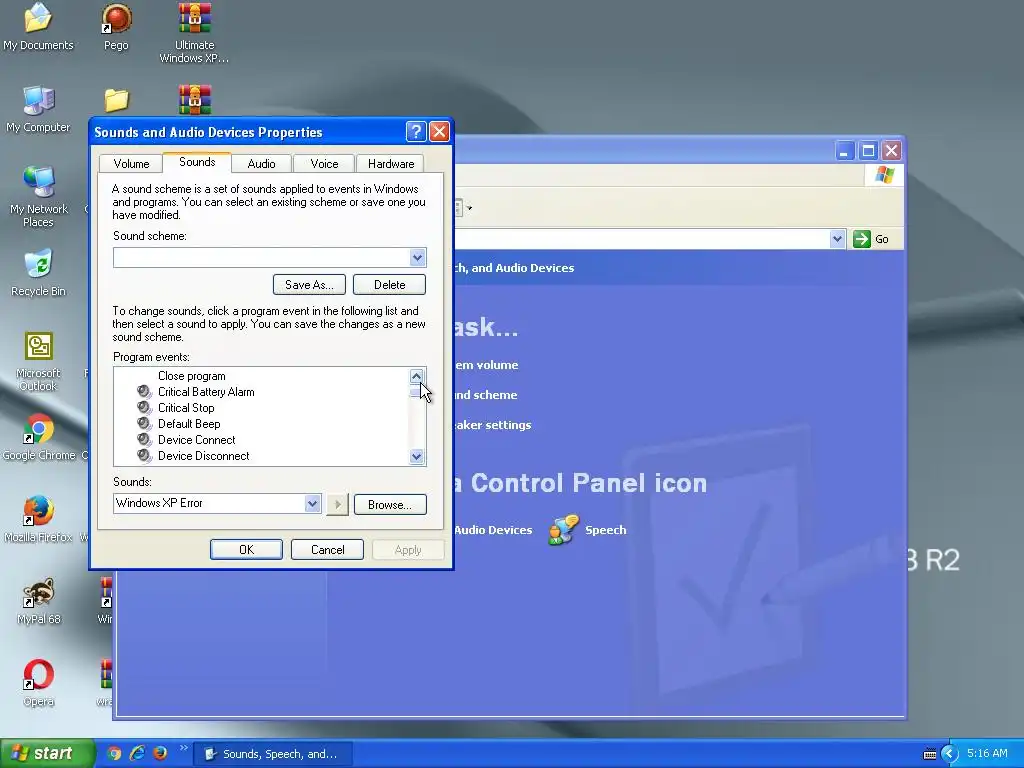1024x768 pixels.
Task: Select the Mozilla Firefox desktop shortcut
Action: tap(38, 519)
